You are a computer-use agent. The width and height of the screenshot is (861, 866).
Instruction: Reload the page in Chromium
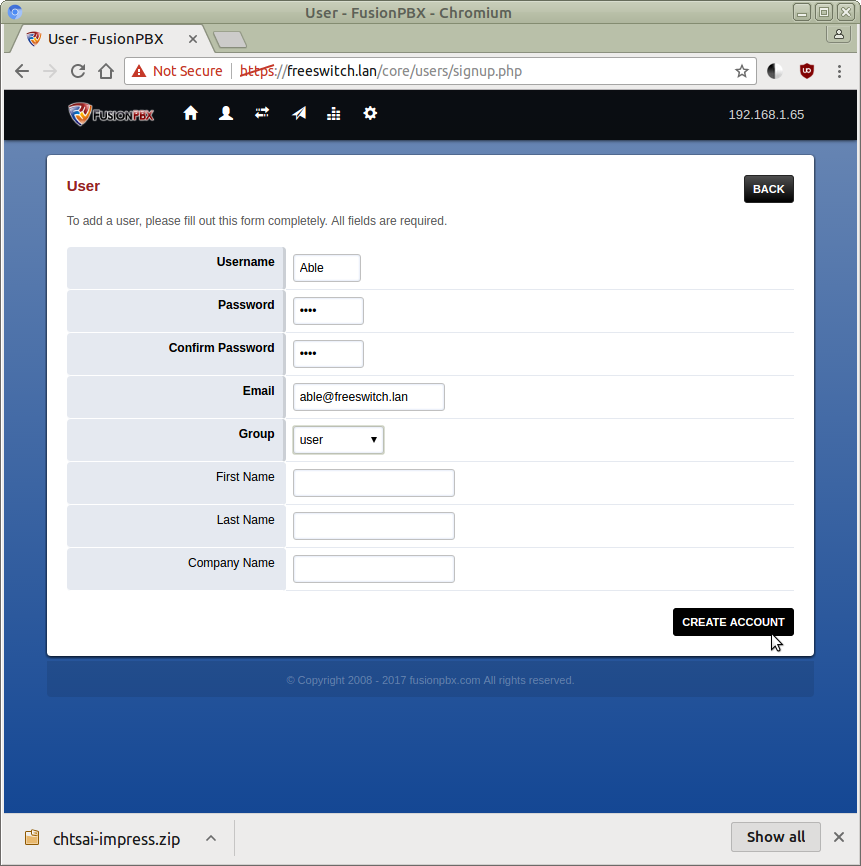coord(78,71)
